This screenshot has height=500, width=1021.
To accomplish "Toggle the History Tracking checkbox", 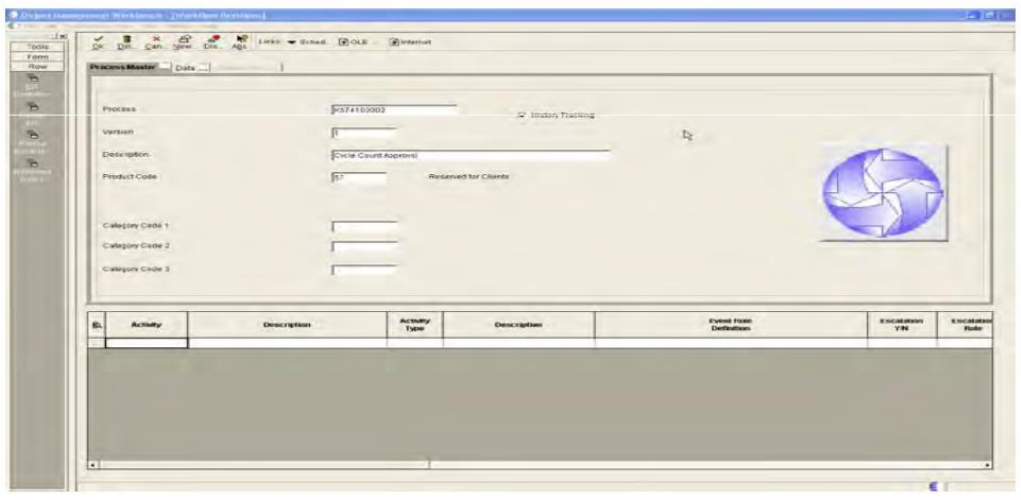I will point(521,116).
